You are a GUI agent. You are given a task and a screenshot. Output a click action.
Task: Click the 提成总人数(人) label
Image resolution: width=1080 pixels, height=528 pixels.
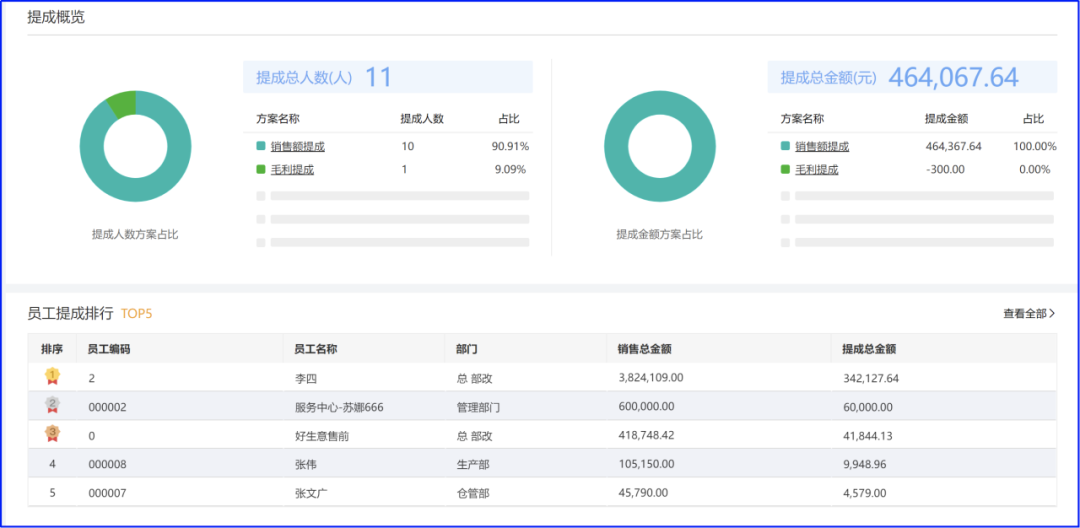pos(304,78)
